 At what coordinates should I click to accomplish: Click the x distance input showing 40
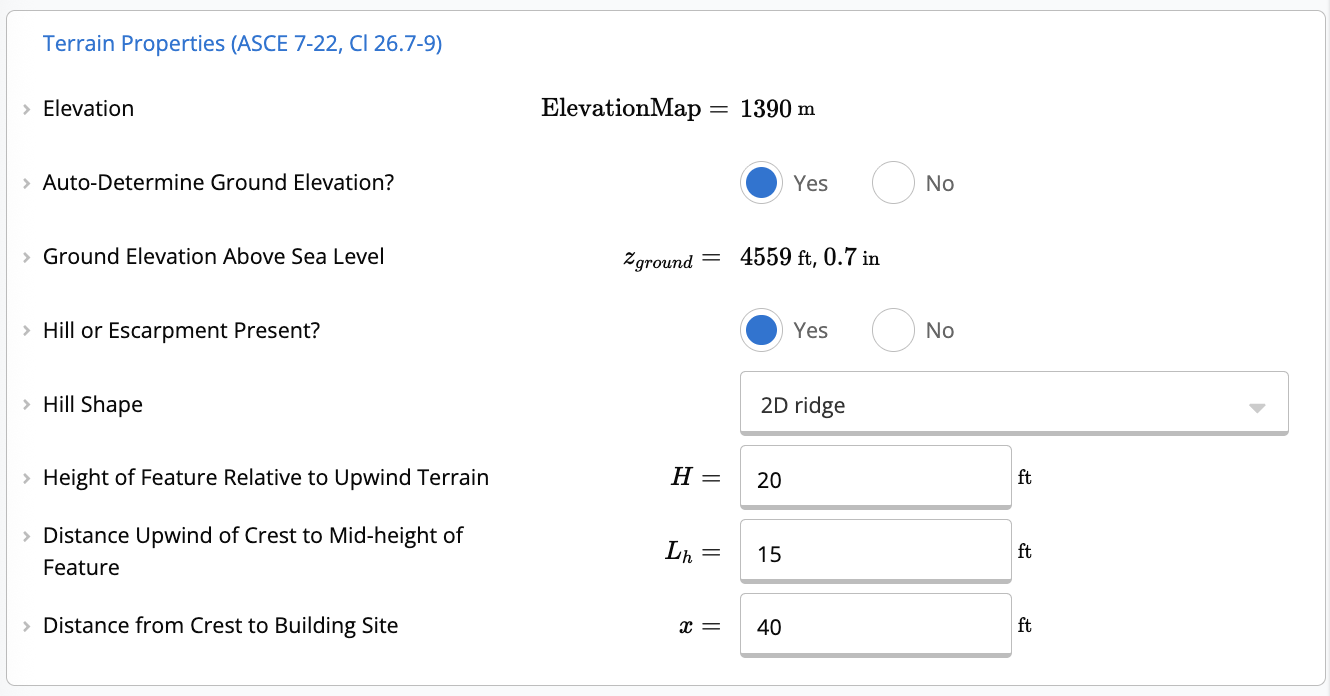point(875,625)
